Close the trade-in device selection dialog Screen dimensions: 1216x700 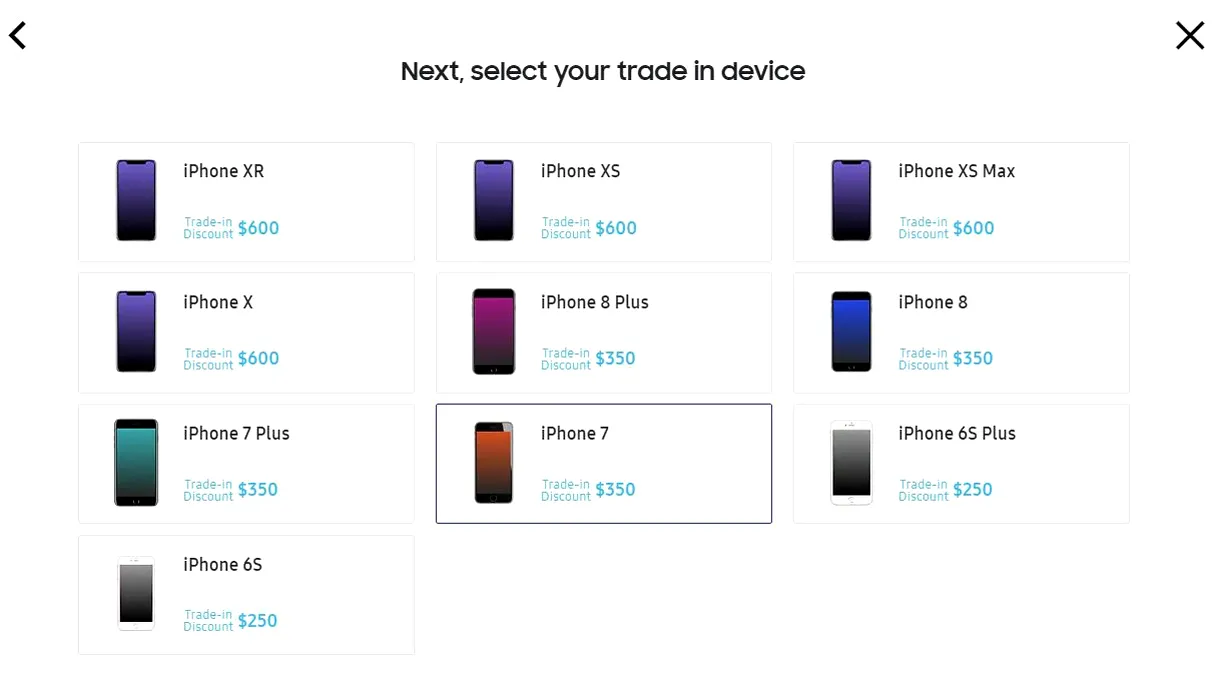click(1190, 36)
